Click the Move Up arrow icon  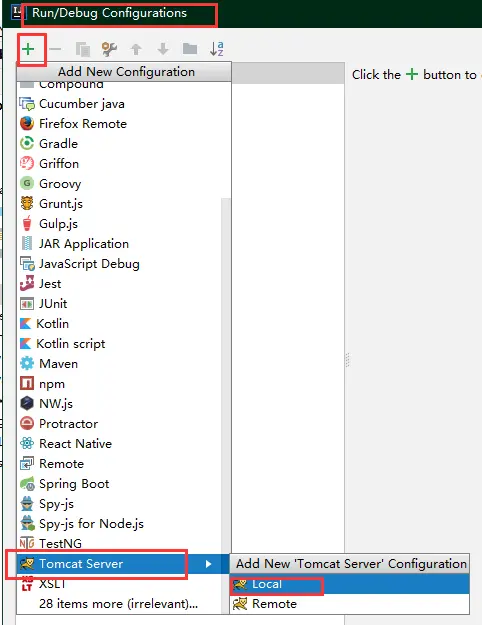[136, 49]
